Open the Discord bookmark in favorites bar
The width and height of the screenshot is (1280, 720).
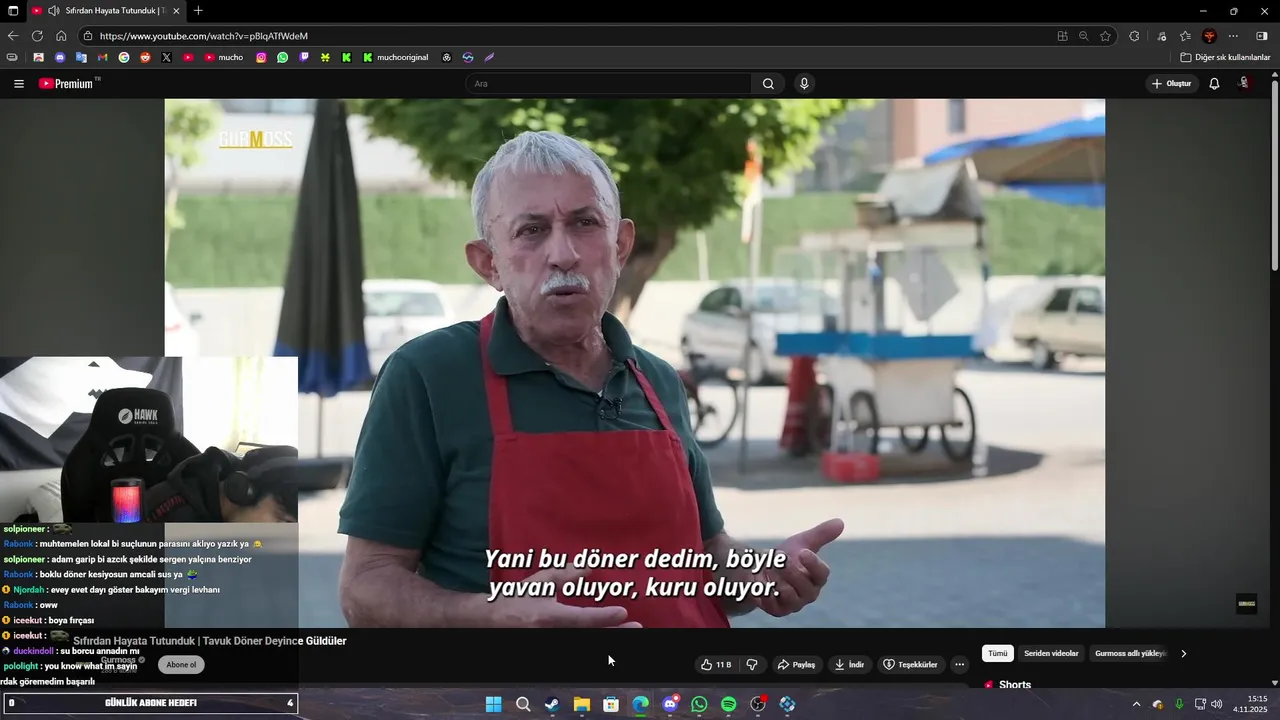point(60,58)
